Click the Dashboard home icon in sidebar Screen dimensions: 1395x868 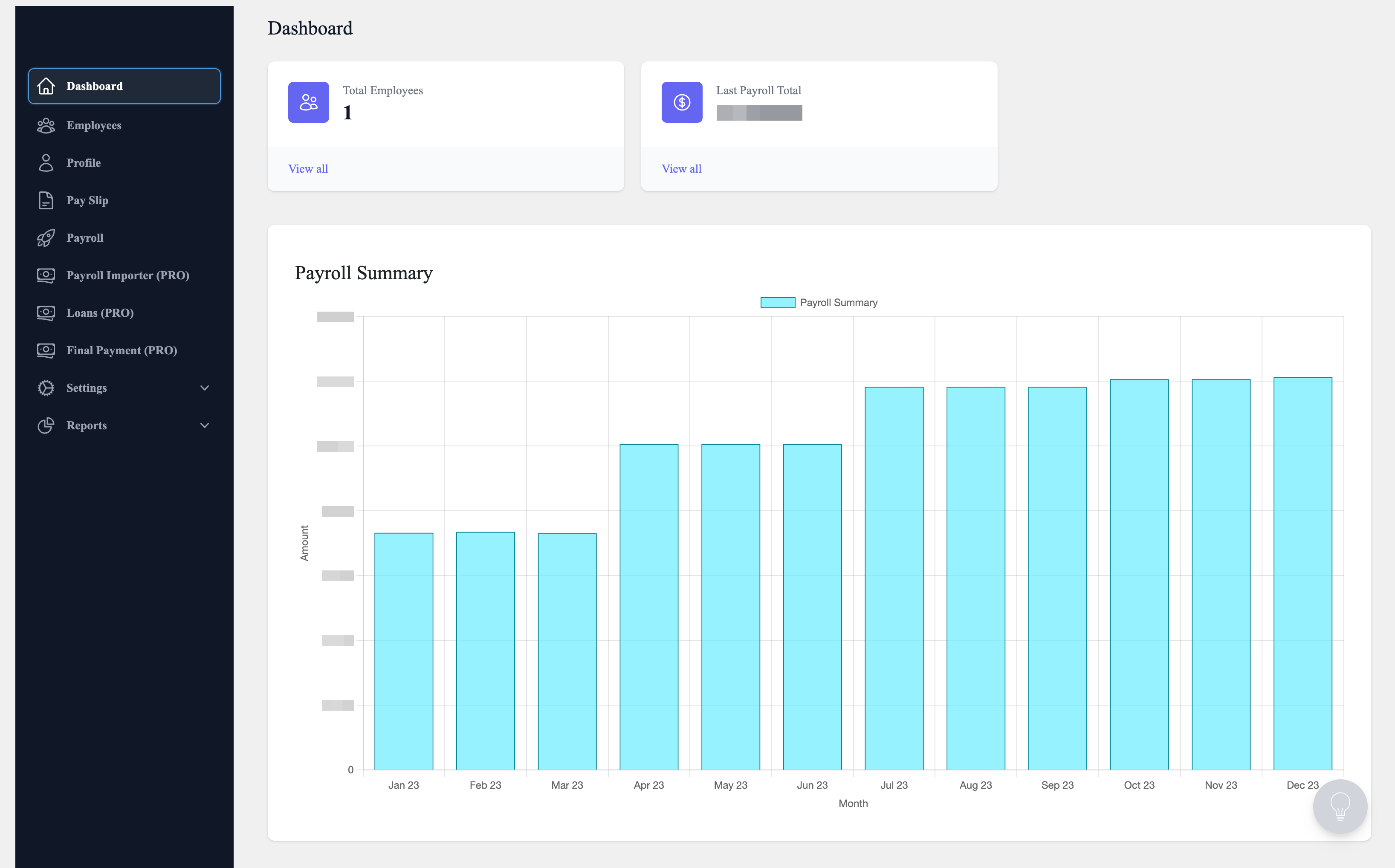point(46,86)
